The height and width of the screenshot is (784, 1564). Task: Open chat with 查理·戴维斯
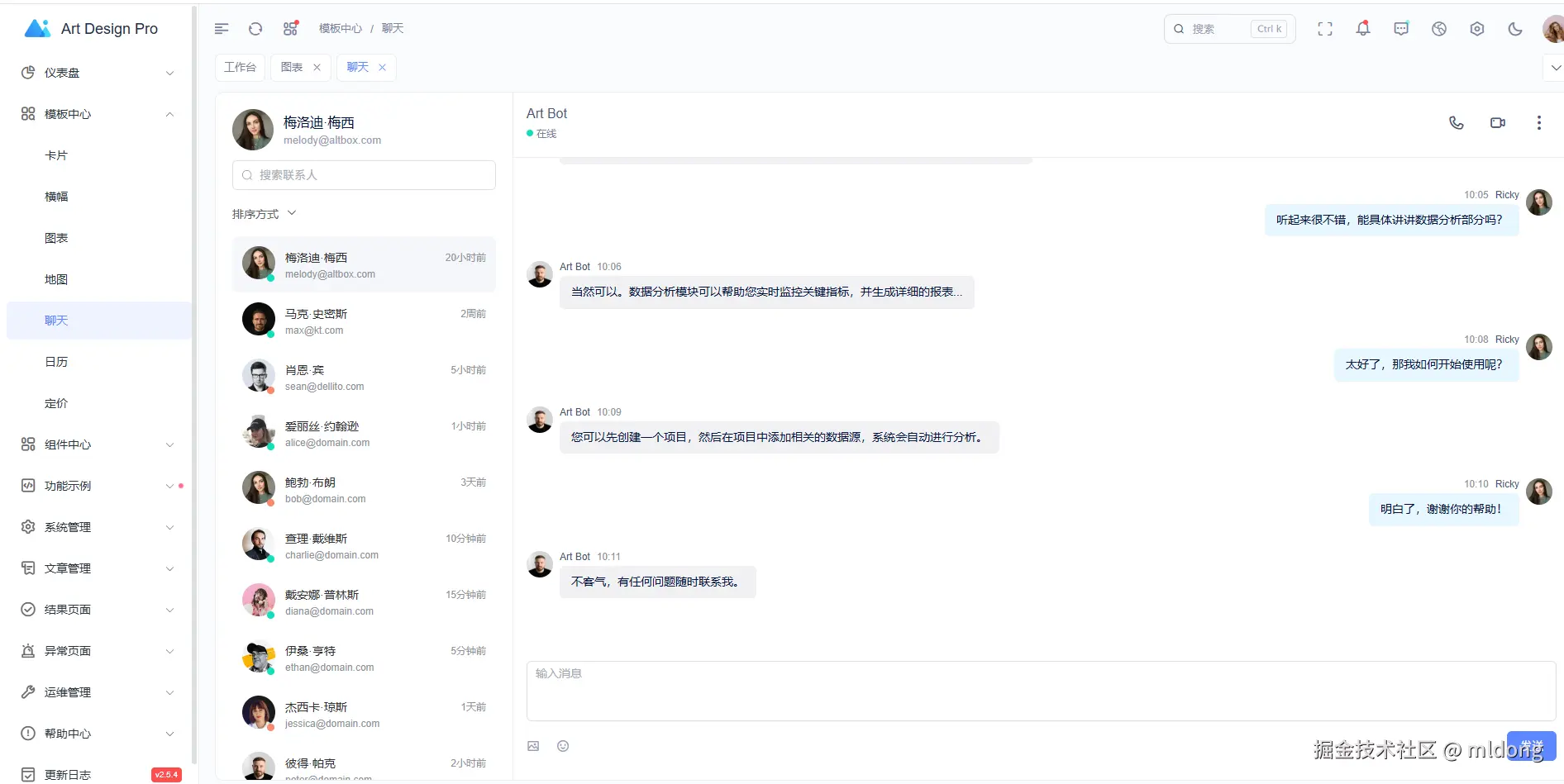pyautogui.click(x=364, y=545)
